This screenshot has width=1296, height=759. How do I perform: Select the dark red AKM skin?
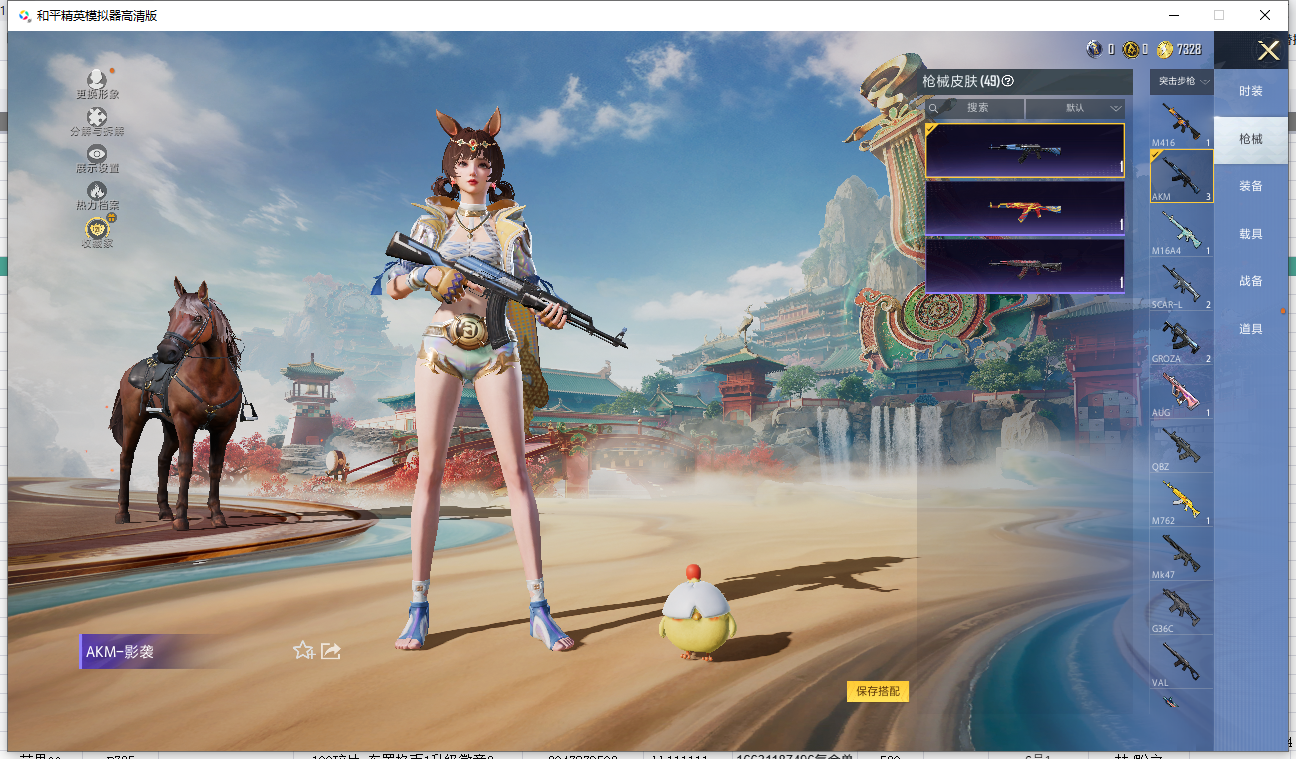point(1025,265)
